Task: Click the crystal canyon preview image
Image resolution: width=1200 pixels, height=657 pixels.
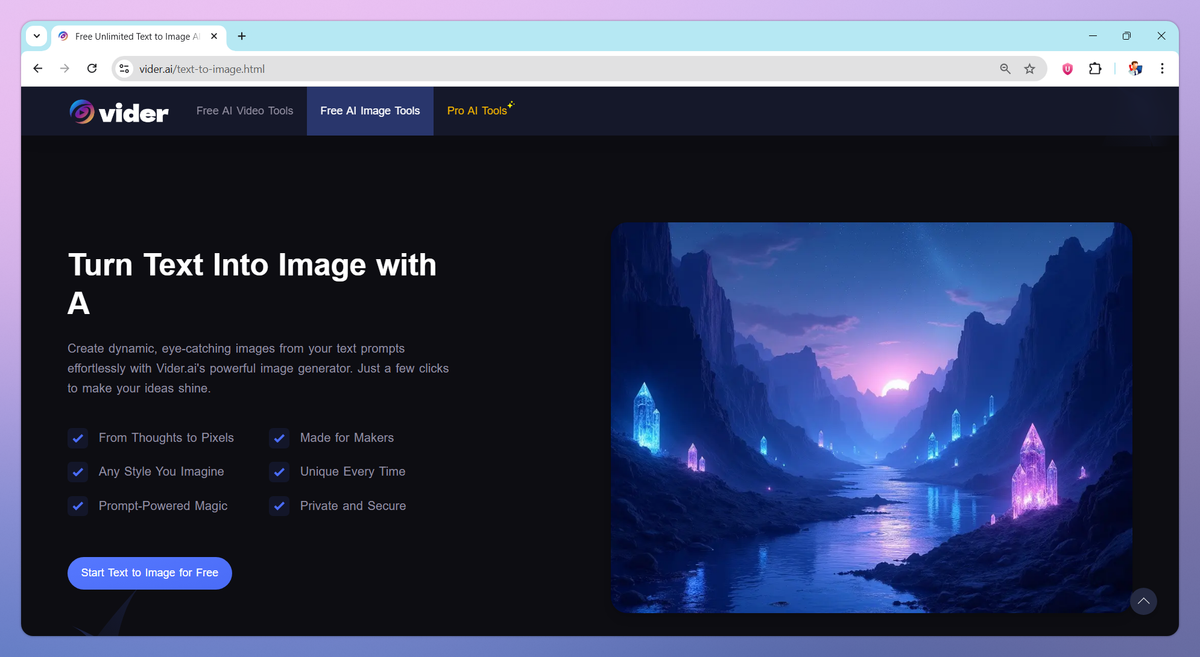Action: click(872, 417)
